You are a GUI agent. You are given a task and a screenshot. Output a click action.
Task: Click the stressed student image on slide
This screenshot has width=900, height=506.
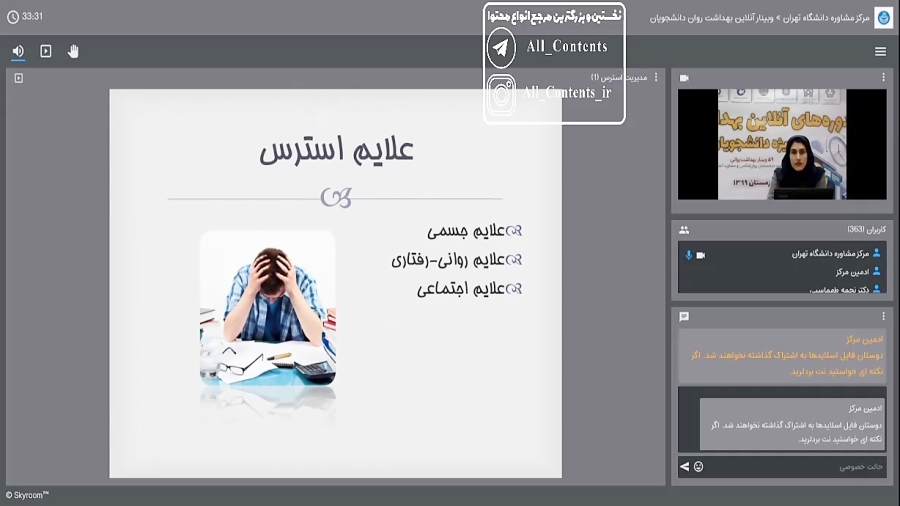267,308
